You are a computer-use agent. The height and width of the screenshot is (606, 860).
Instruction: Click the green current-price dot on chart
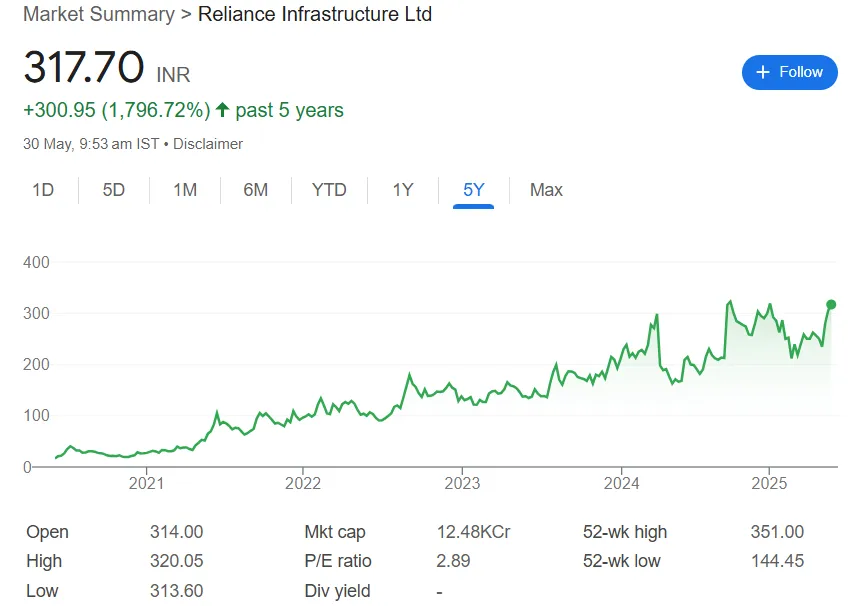(x=831, y=304)
